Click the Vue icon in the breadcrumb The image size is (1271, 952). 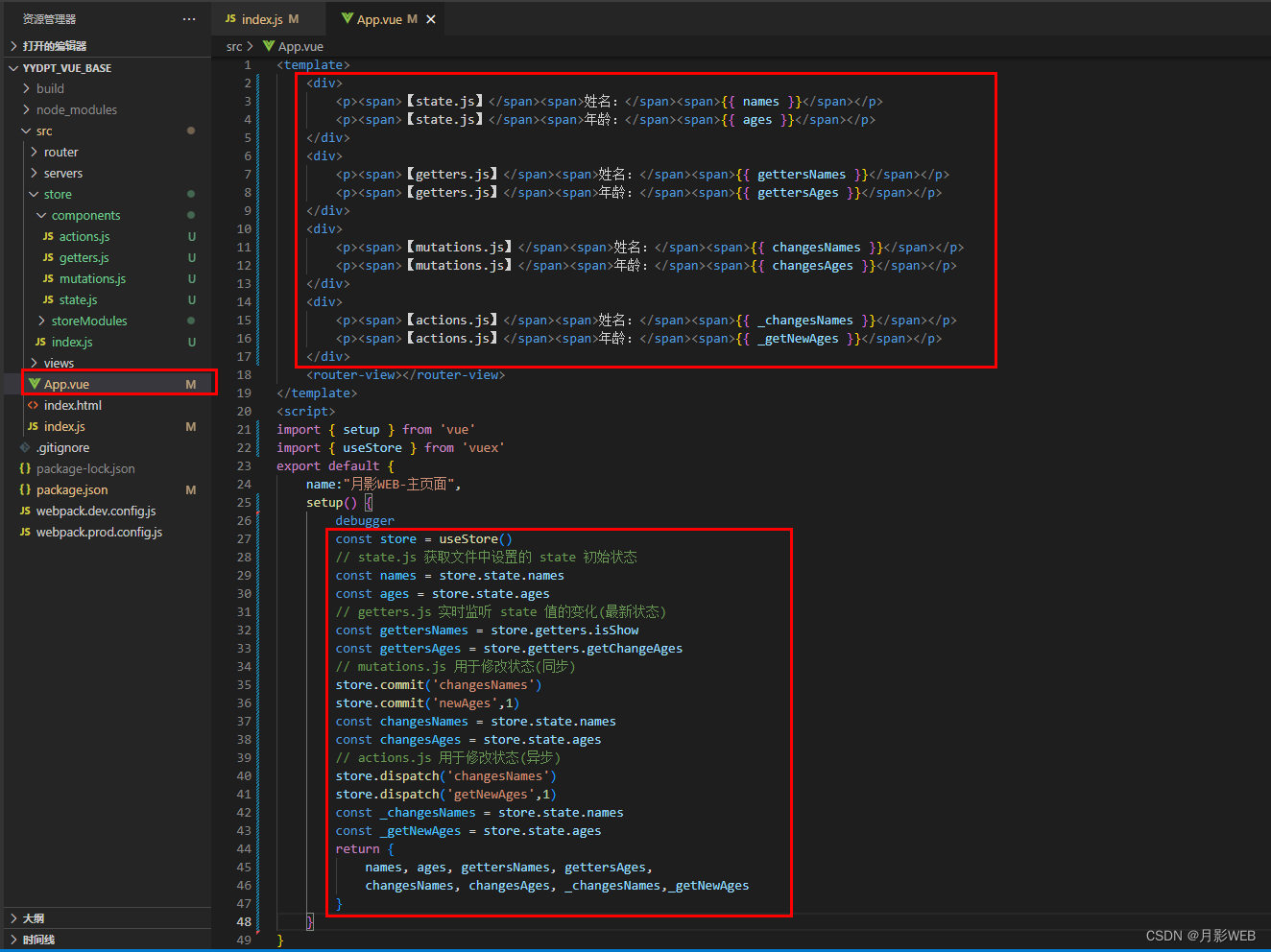click(x=269, y=46)
